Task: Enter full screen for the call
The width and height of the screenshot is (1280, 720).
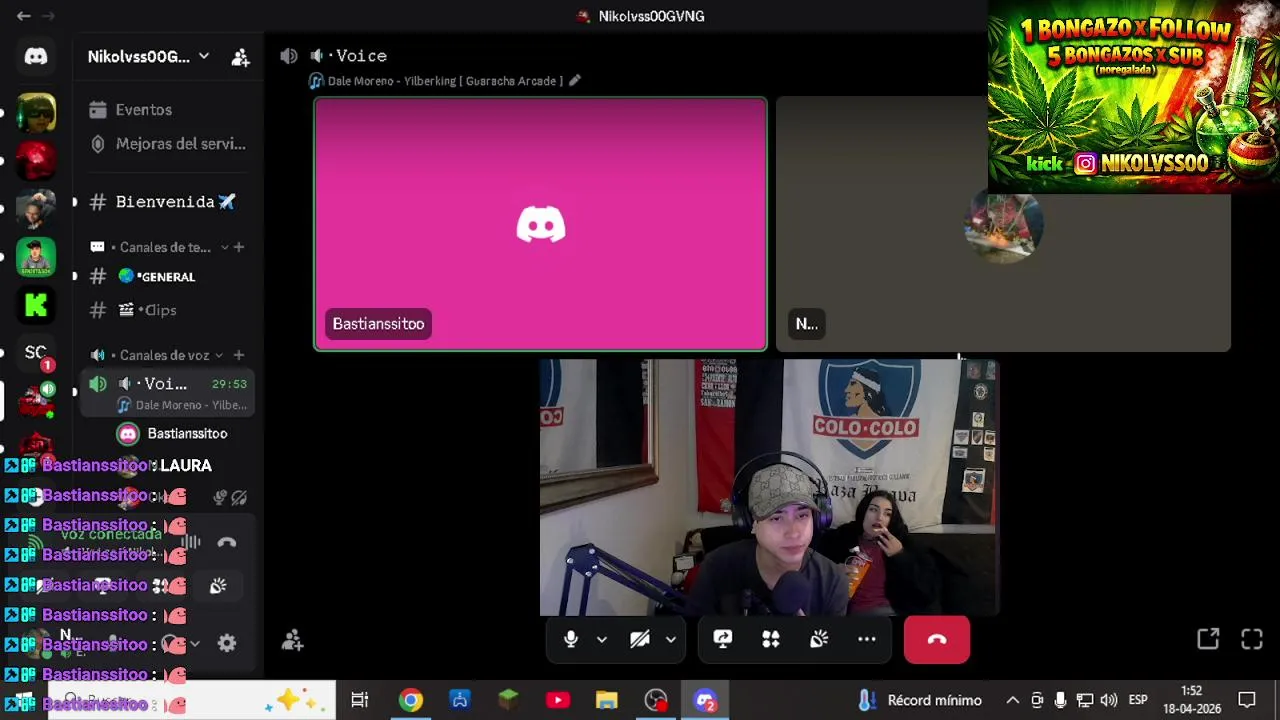Action: 1252,639
